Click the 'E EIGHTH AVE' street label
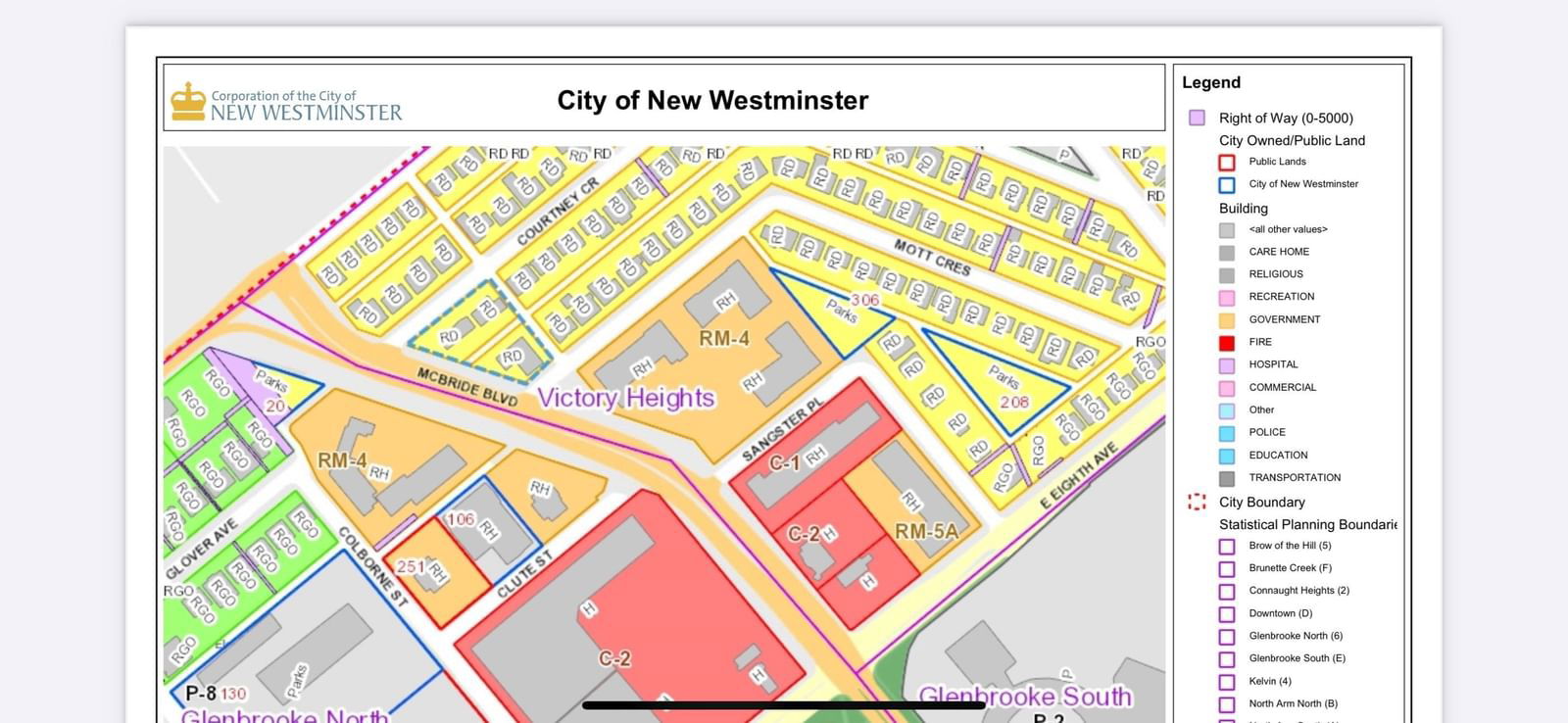 [1078, 475]
